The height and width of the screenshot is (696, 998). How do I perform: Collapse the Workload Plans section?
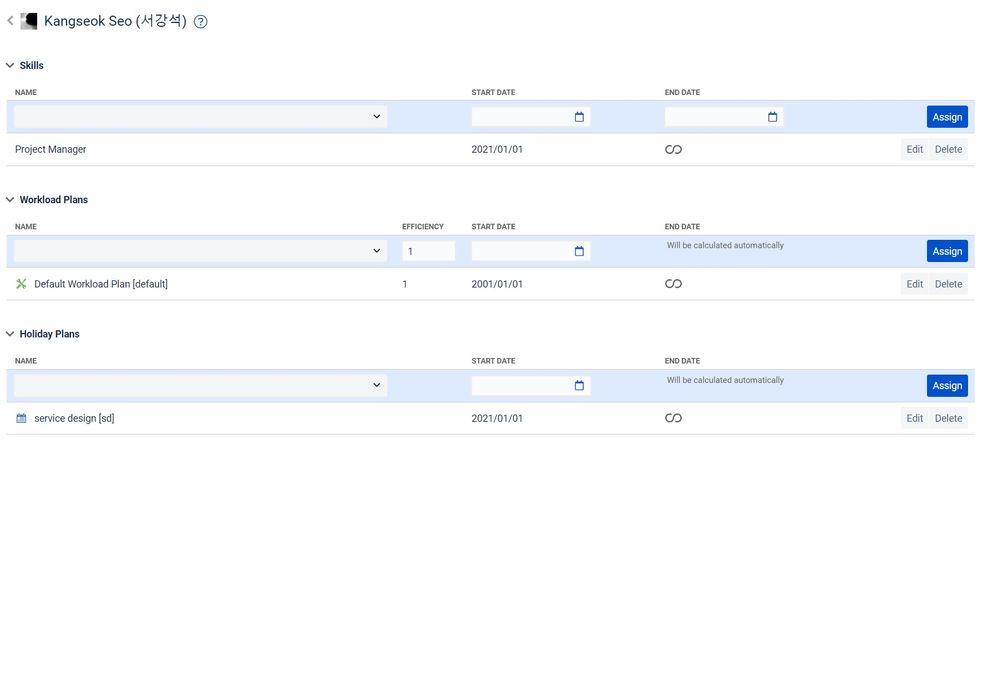pos(10,200)
